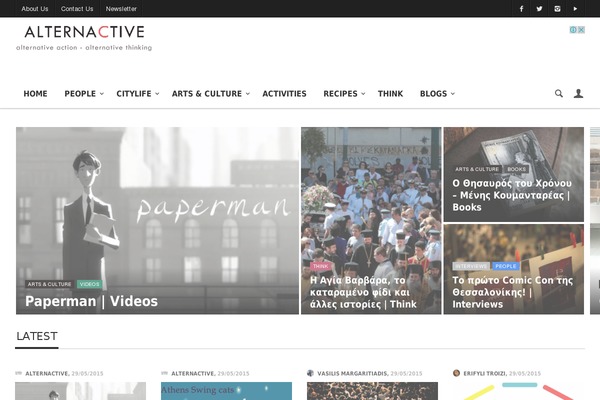
Task: Open the Comic Con Θεσσαλονίκης article headline
Action: click(x=512, y=292)
